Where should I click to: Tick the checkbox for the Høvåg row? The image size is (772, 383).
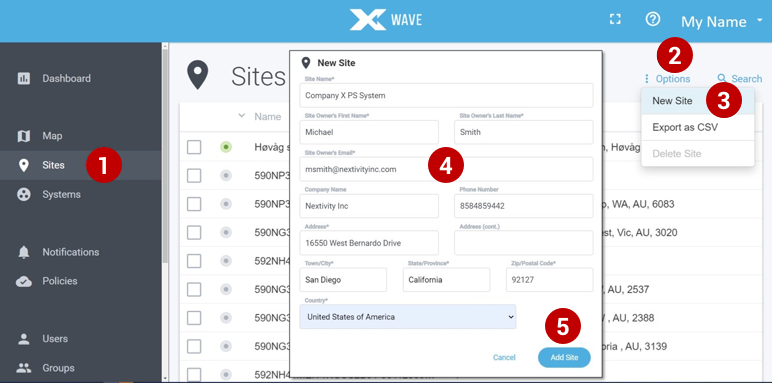coord(194,147)
